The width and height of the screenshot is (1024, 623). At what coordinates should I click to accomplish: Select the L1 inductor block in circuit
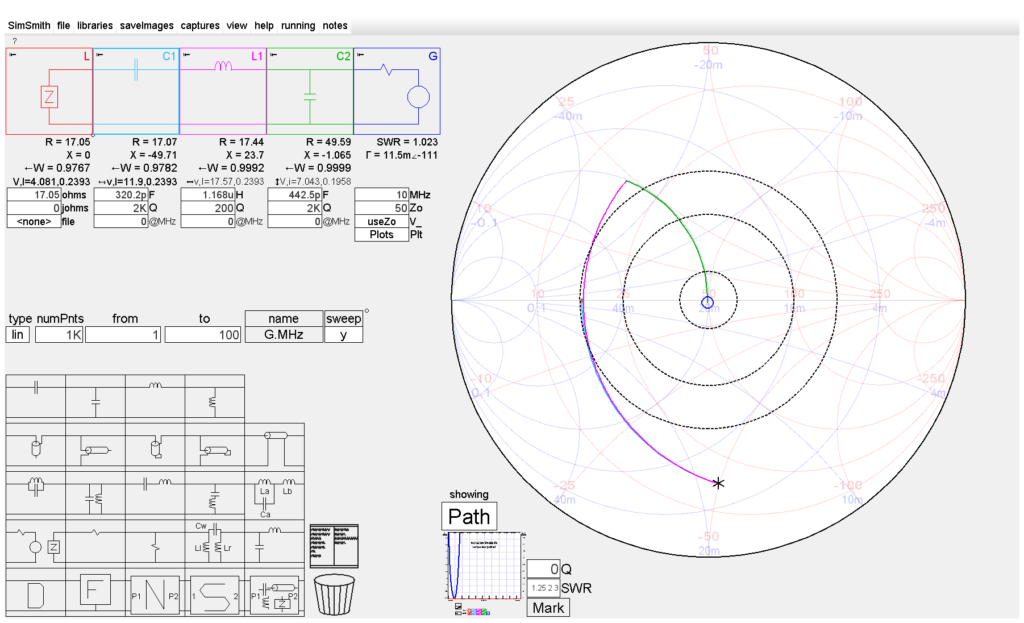tap(223, 91)
